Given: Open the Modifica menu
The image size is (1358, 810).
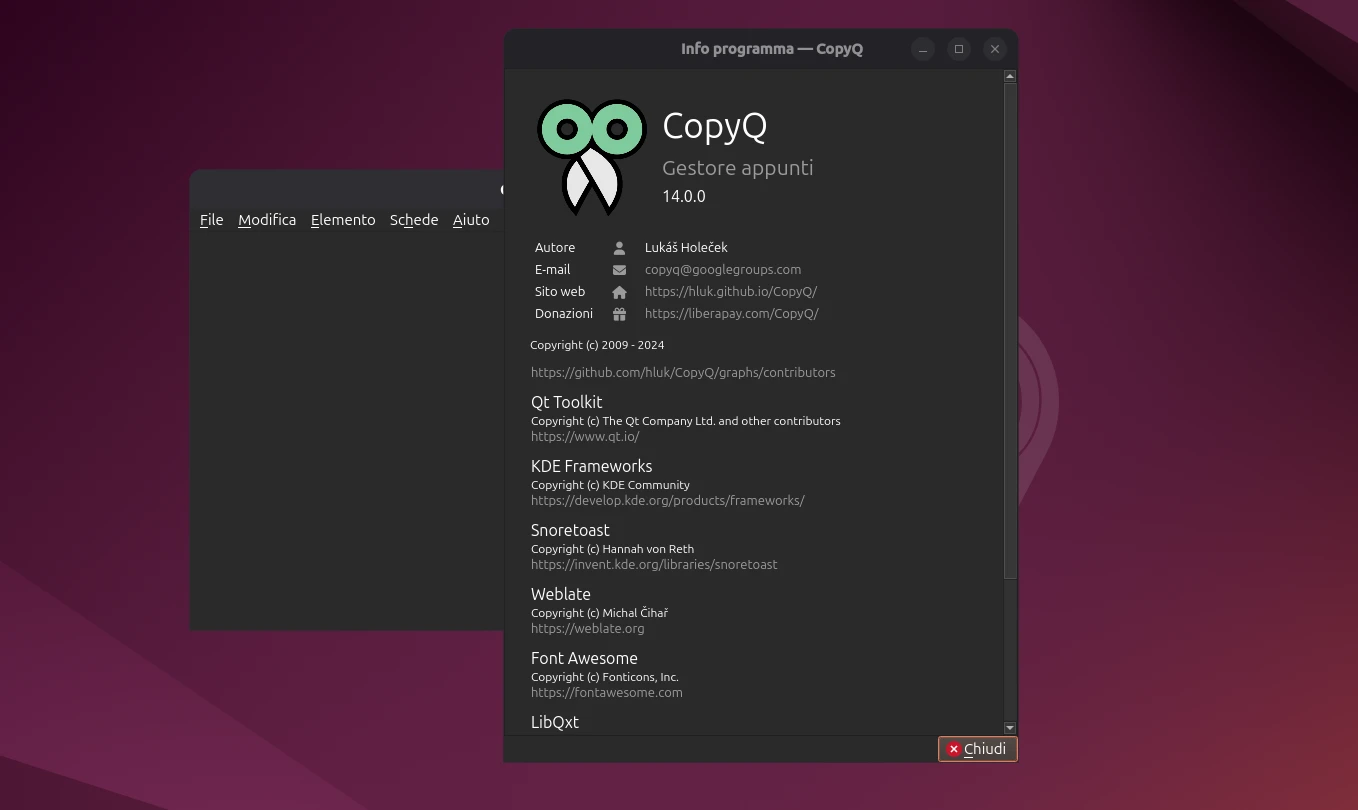Looking at the screenshot, I should [266, 220].
